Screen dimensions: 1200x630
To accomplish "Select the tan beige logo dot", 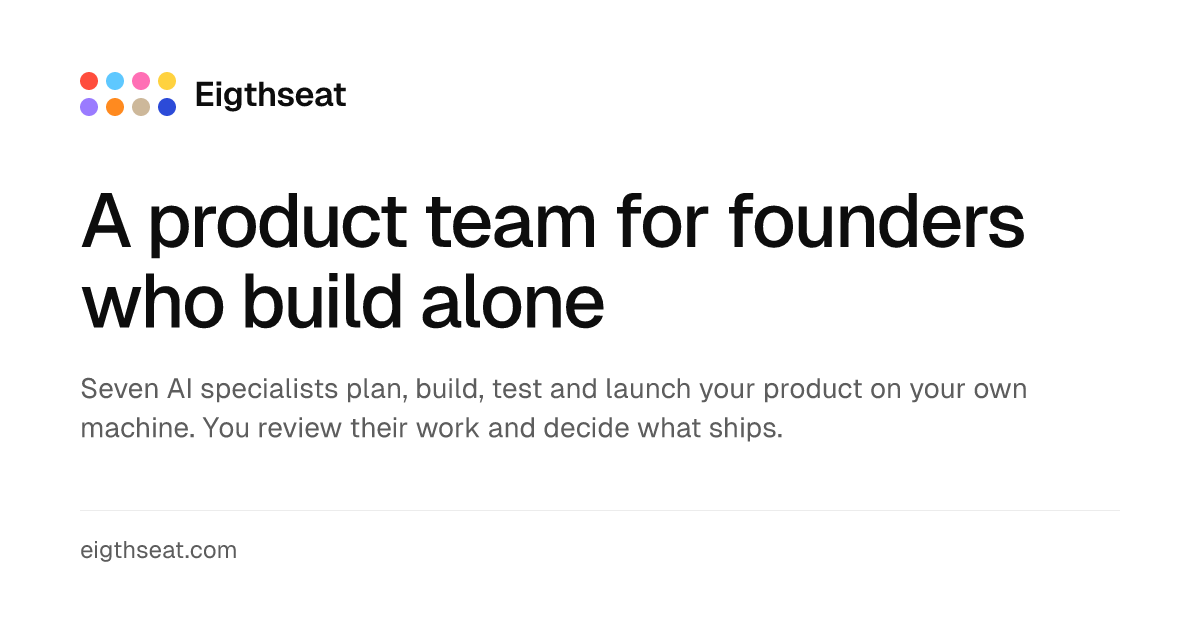I will click(x=141, y=107).
